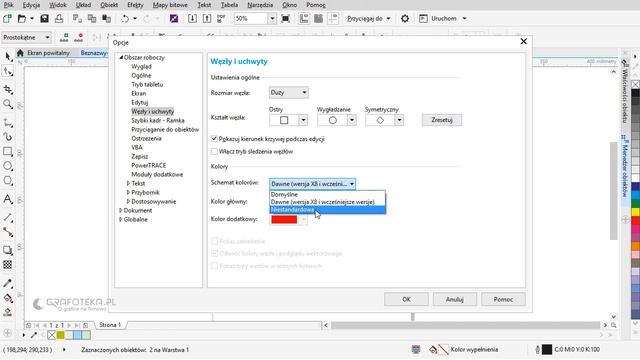Click the Schemat kolorów combo box
The image size is (640, 360).
click(312, 184)
